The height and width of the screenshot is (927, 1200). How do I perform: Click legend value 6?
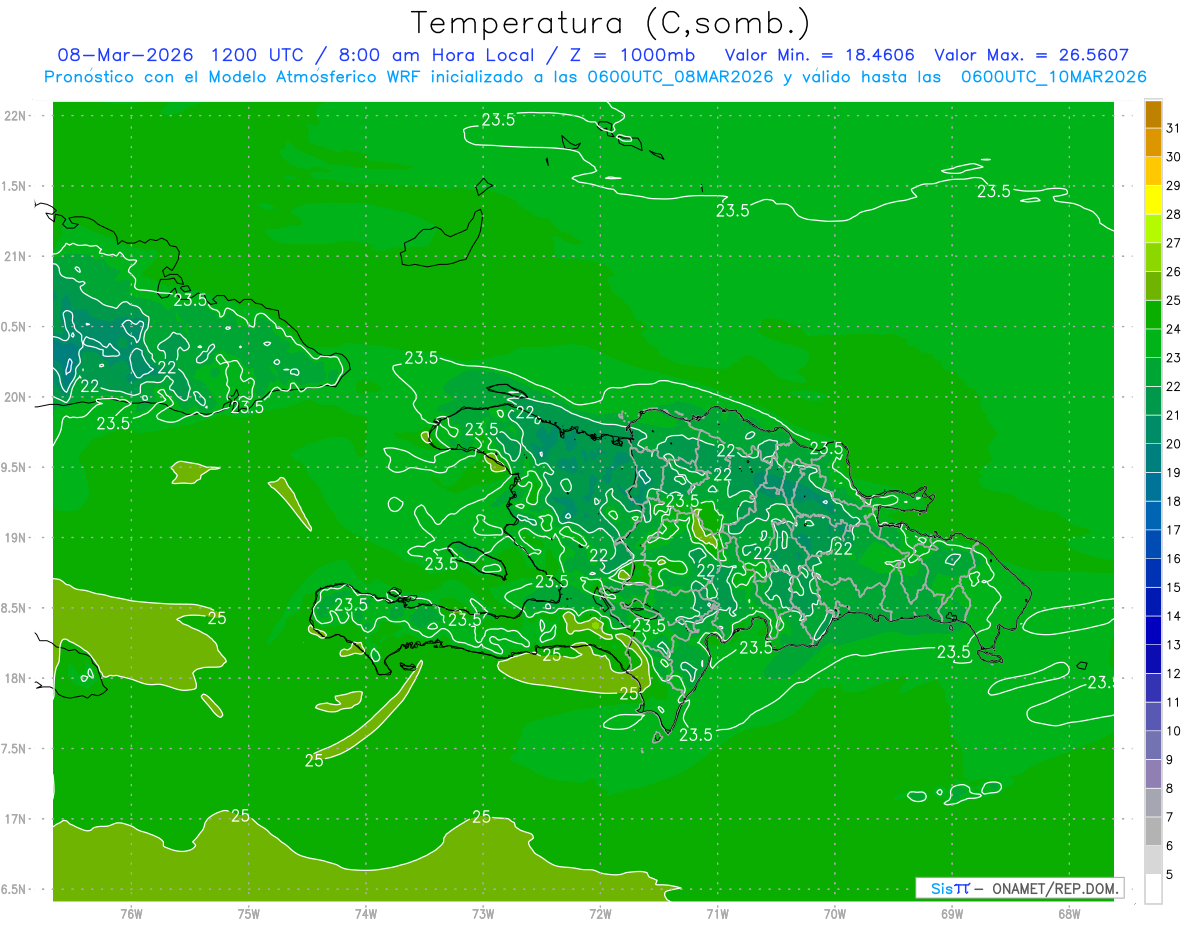point(1170,846)
